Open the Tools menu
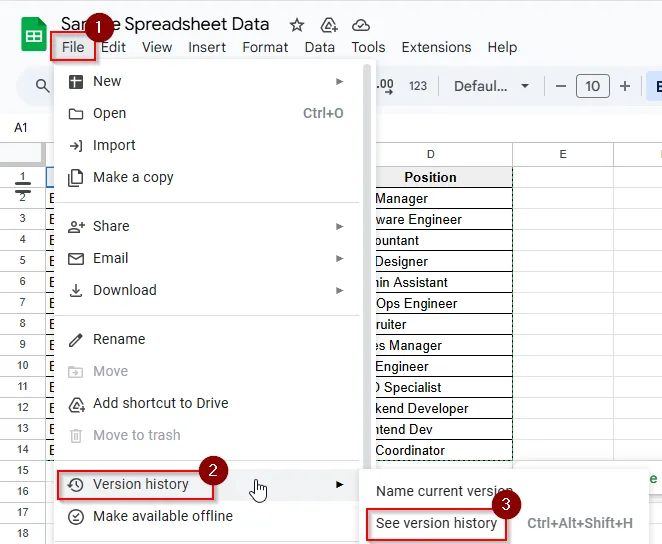The image size is (662, 544). [x=369, y=47]
